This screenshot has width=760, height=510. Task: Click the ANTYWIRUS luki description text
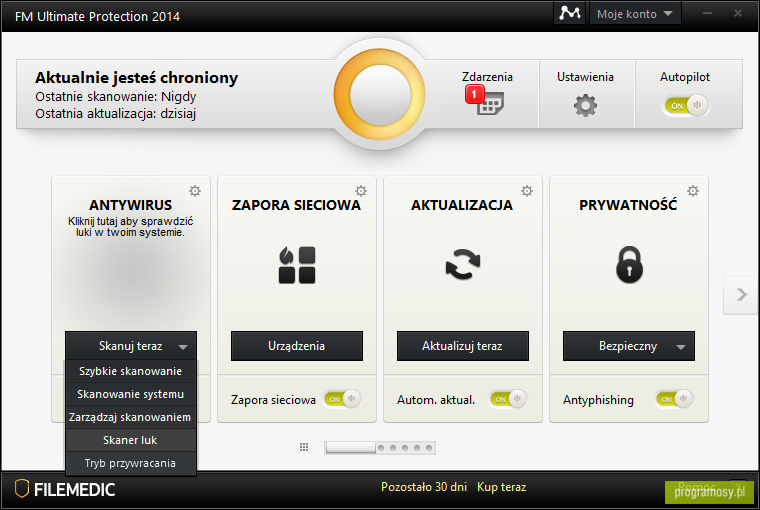click(130, 227)
